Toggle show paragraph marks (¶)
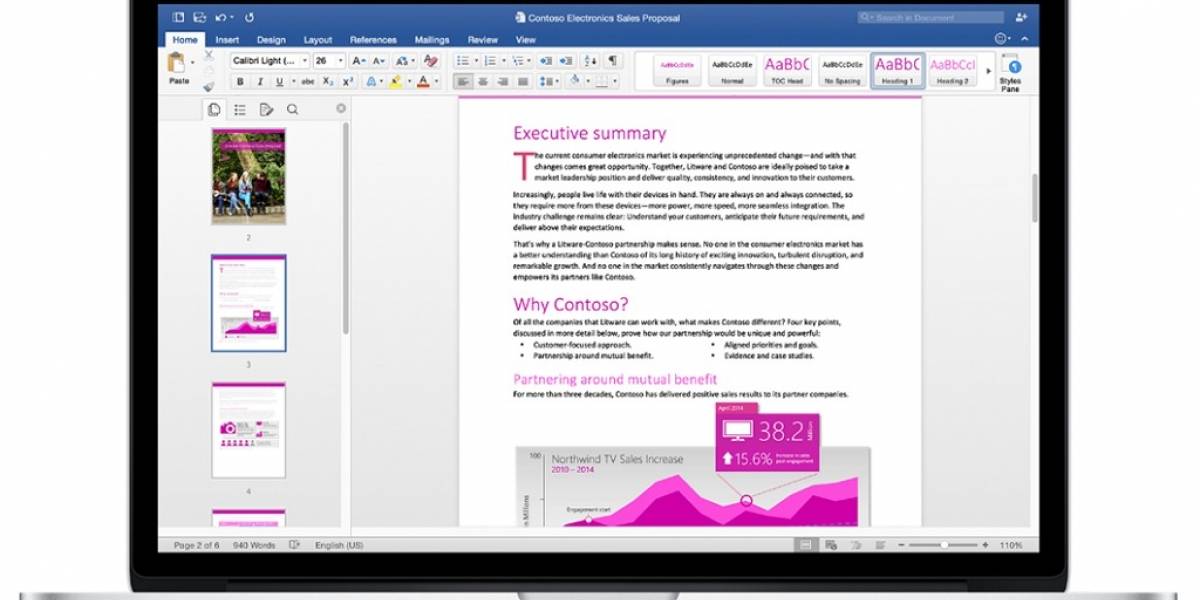The image size is (1200, 600). (612, 61)
